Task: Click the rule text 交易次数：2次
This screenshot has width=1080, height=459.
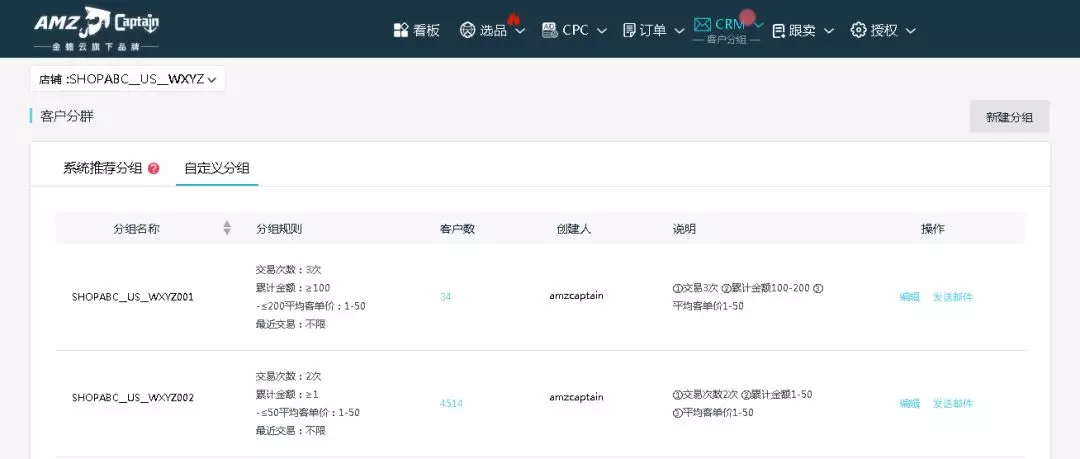Action: tap(289, 376)
